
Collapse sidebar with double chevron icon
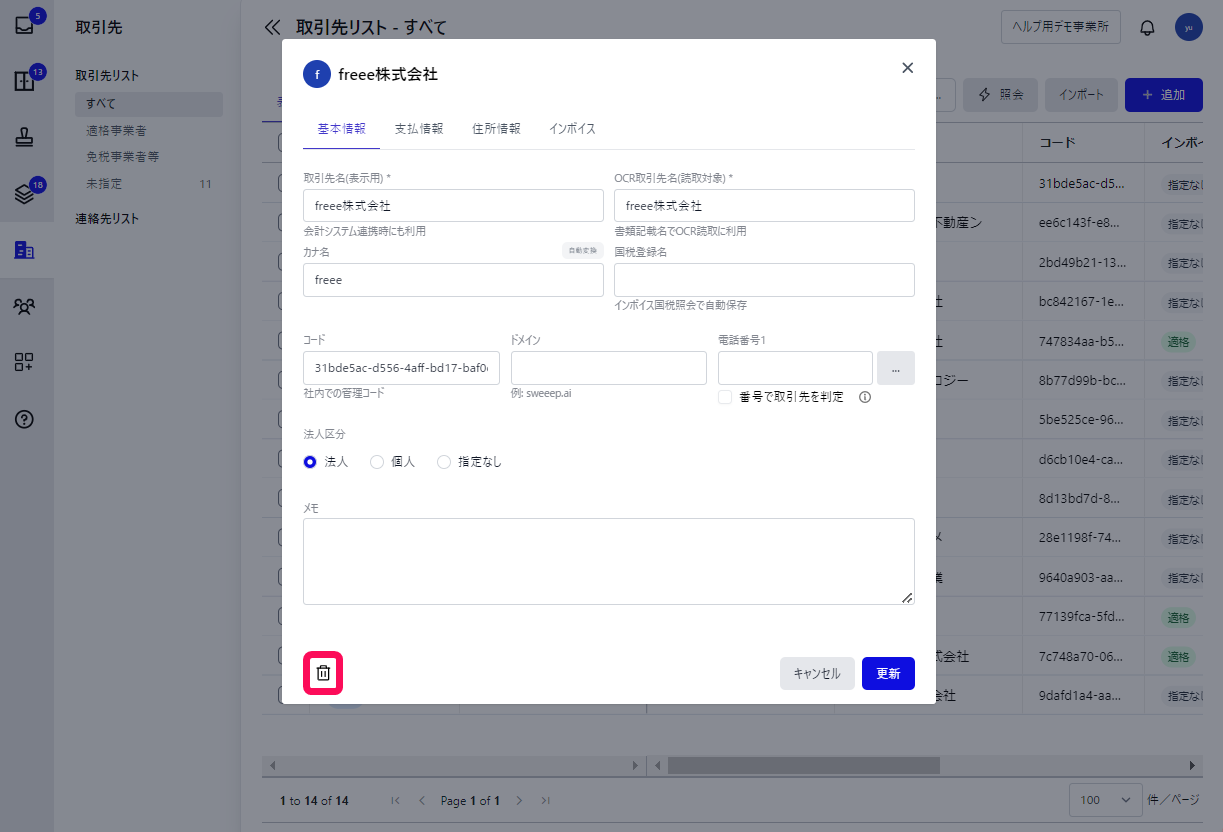[x=272, y=27]
